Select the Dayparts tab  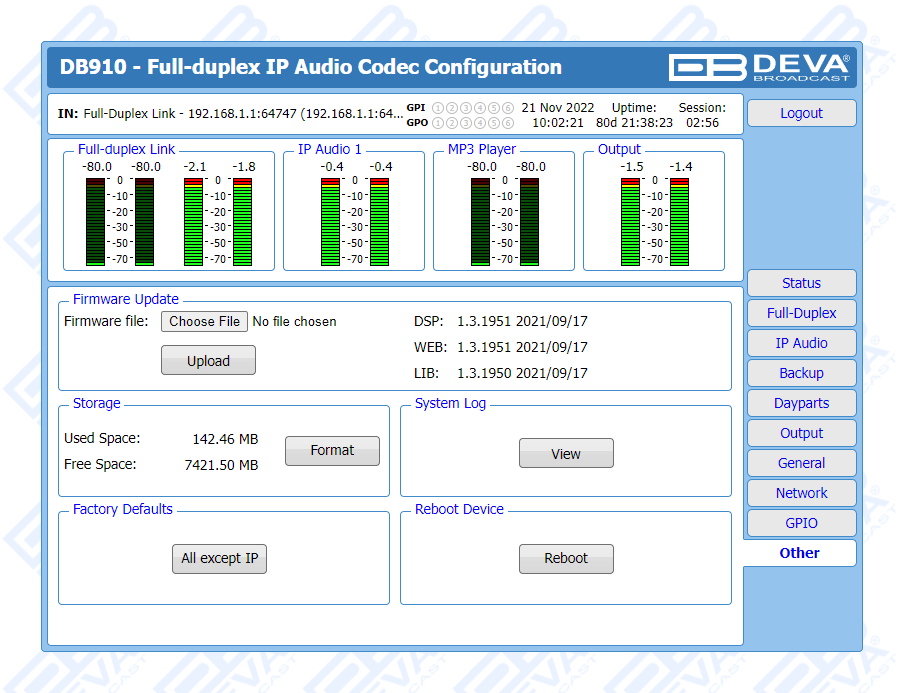[801, 403]
